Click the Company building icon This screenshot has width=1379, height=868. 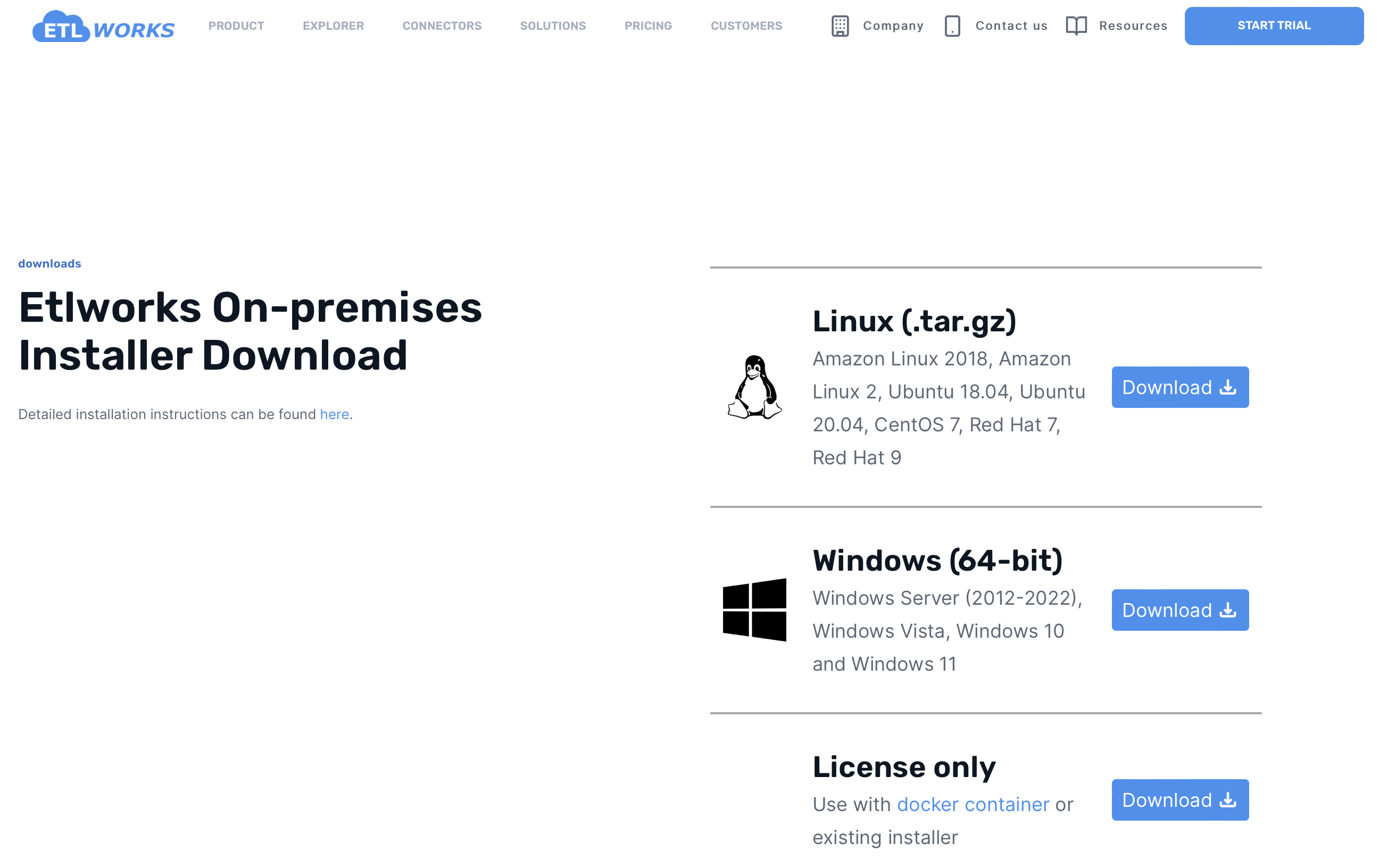tap(839, 25)
